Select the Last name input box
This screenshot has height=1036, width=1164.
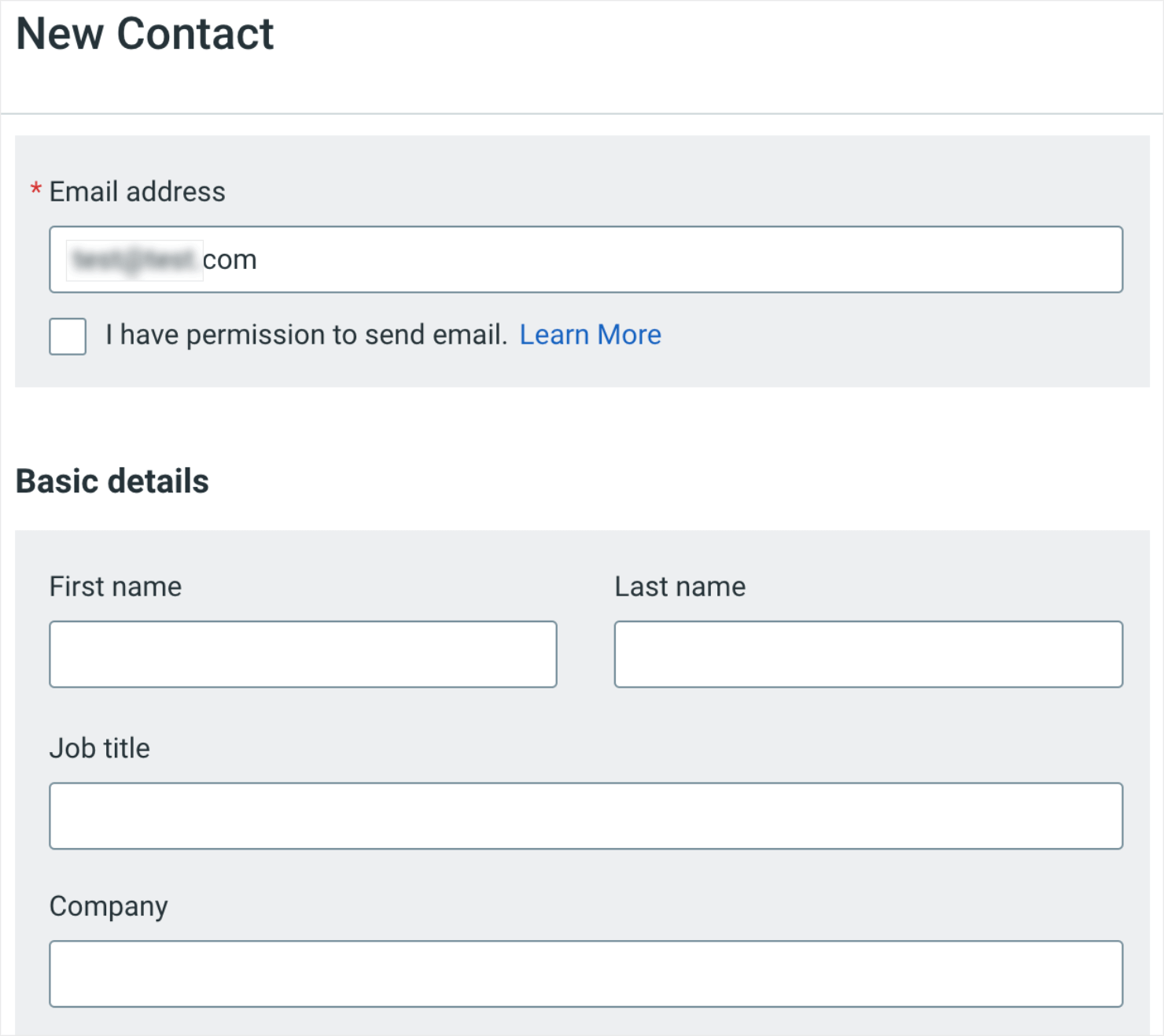(x=867, y=654)
